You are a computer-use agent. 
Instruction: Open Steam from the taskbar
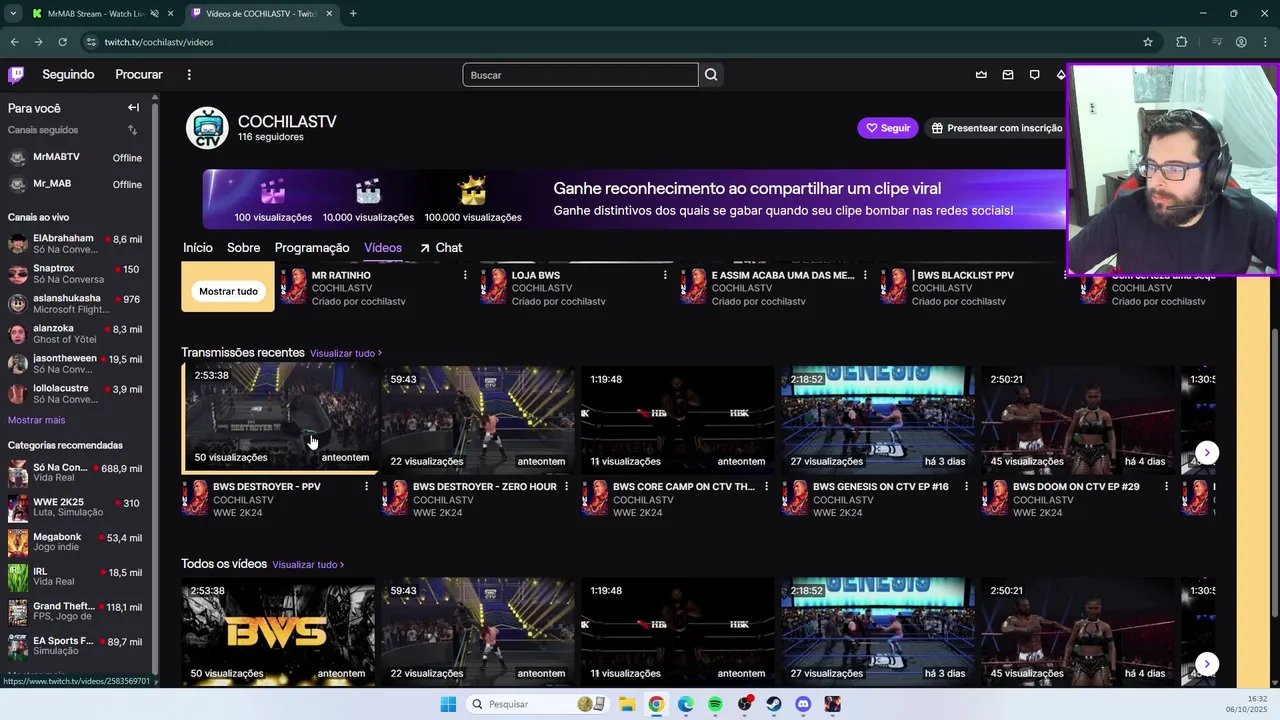pyautogui.click(x=774, y=704)
